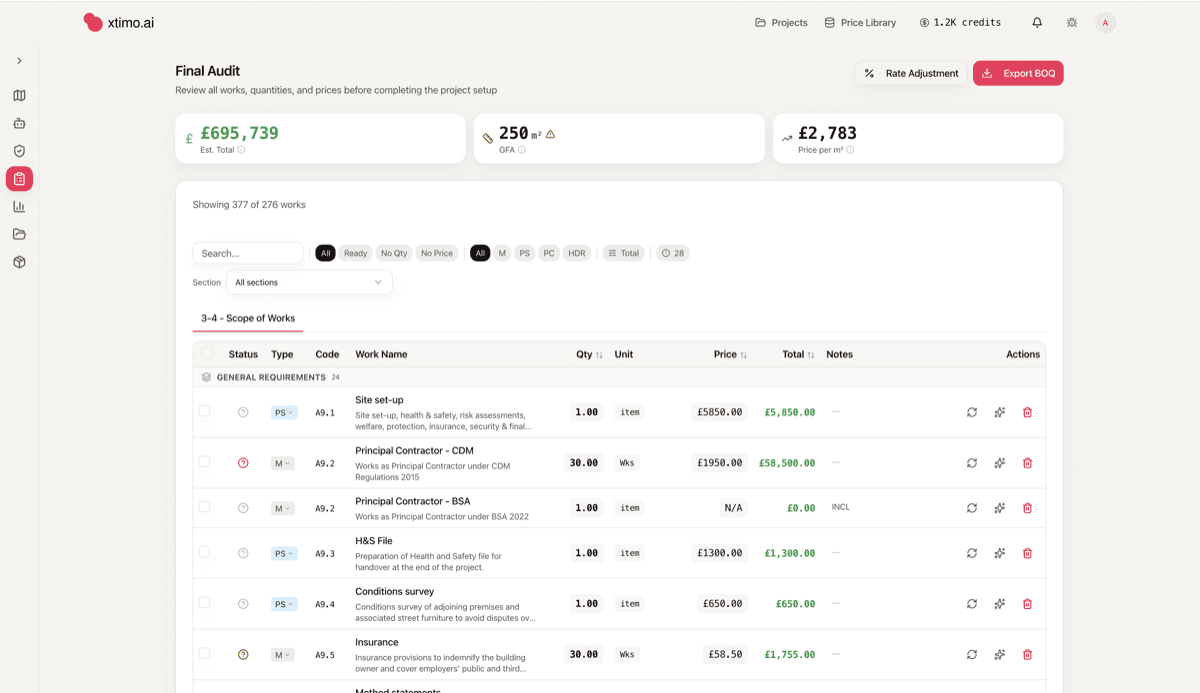Viewport: 1200px width, 693px height.
Task: Expand the left sidebar with the arrow
Action: [19, 61]
